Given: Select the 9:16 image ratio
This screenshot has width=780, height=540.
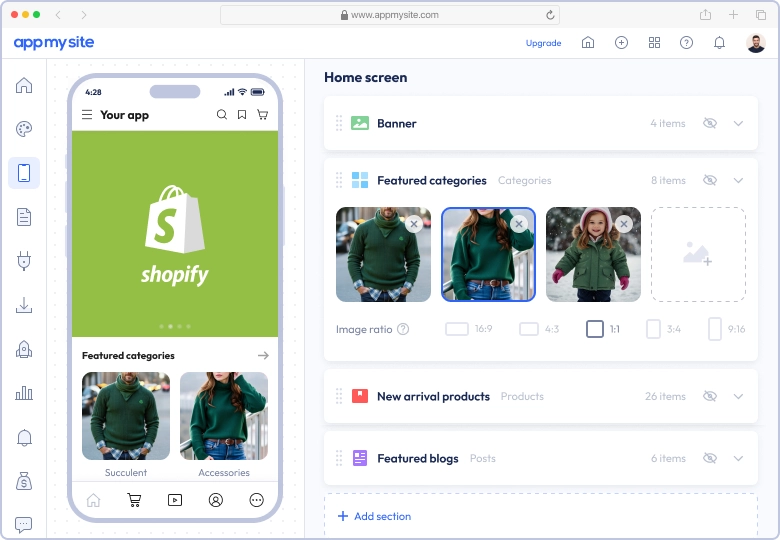Looking at the screenshot, I should tap(727, 329).
